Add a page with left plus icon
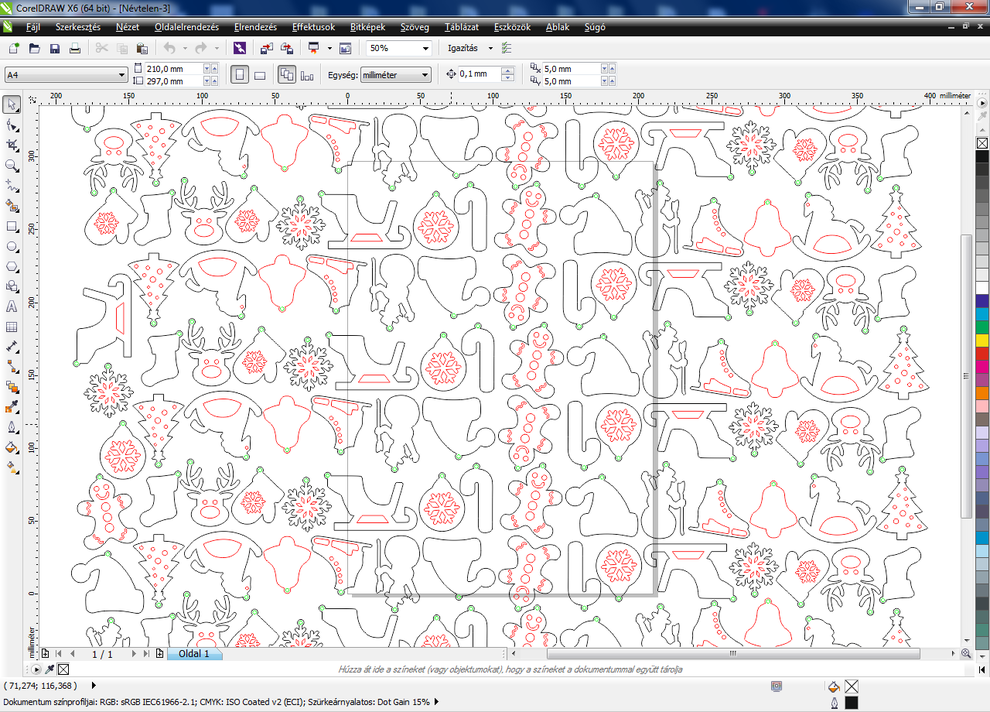 click(45, 654)
